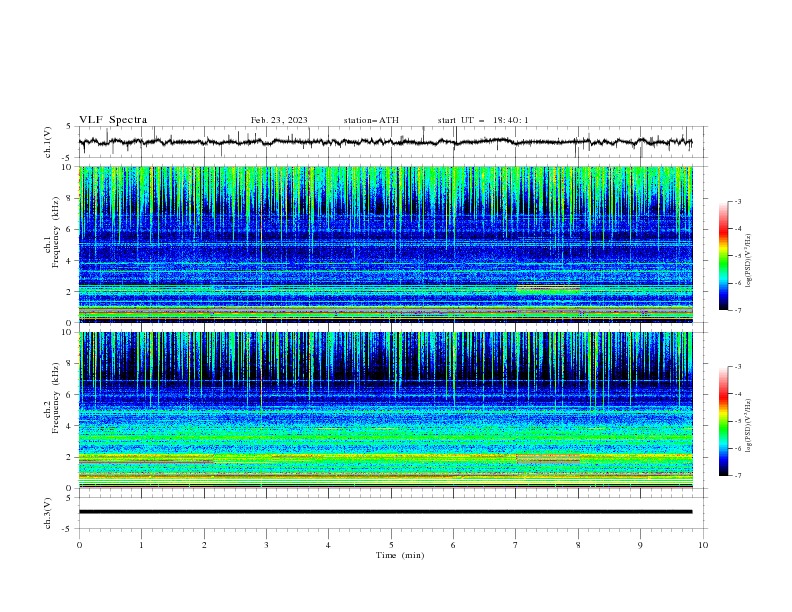Click the "ch.1(V)" waveform axis label
Screen dimensions: 792x612
click(x=48, y=142)
